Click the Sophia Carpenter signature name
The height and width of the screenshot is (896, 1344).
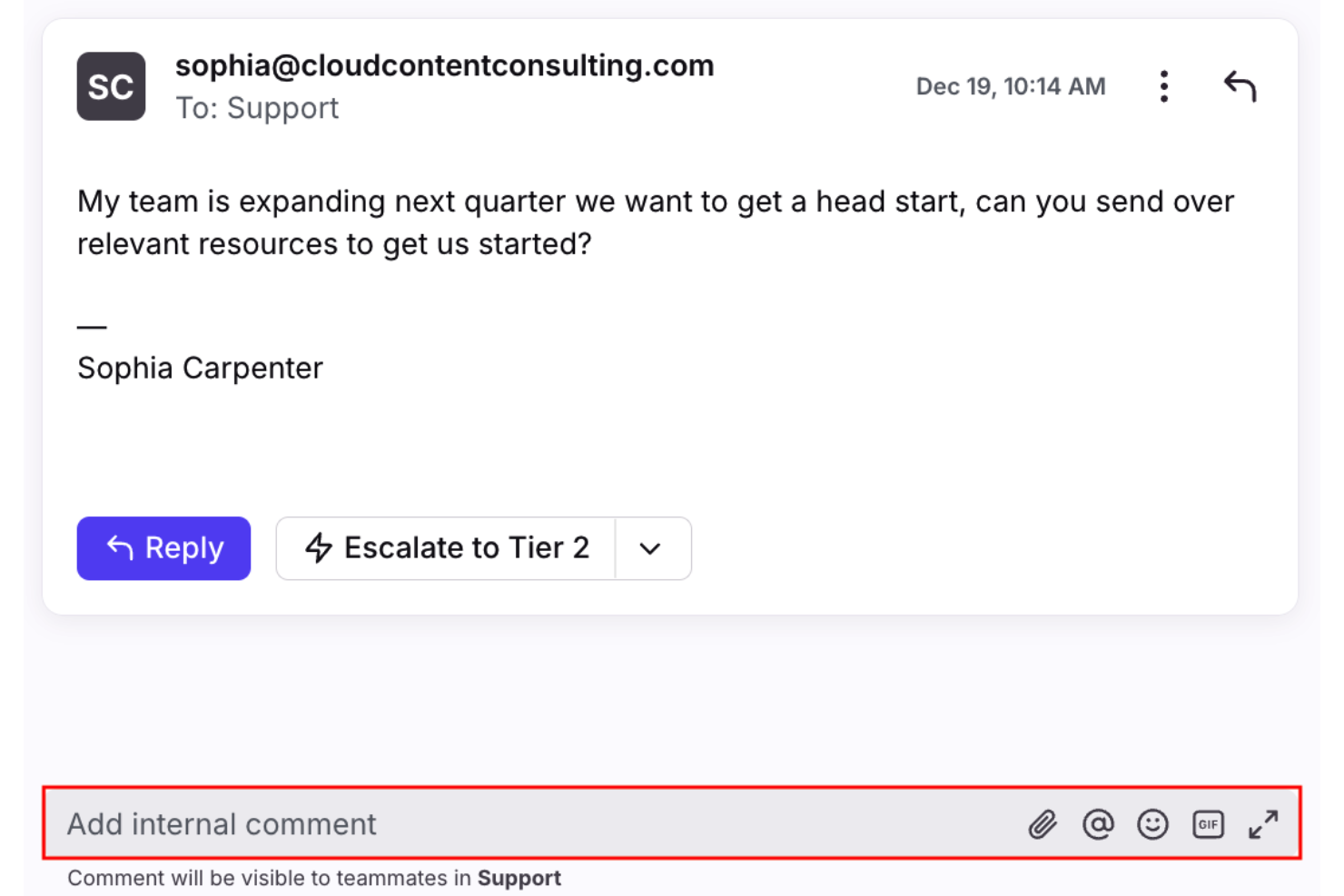(200, 369)
